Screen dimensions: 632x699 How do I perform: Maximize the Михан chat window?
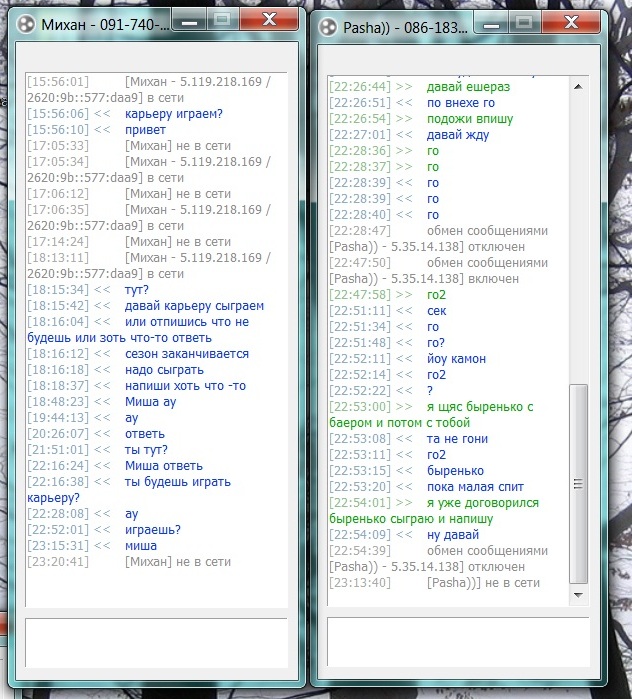click(x=222, y=20)
